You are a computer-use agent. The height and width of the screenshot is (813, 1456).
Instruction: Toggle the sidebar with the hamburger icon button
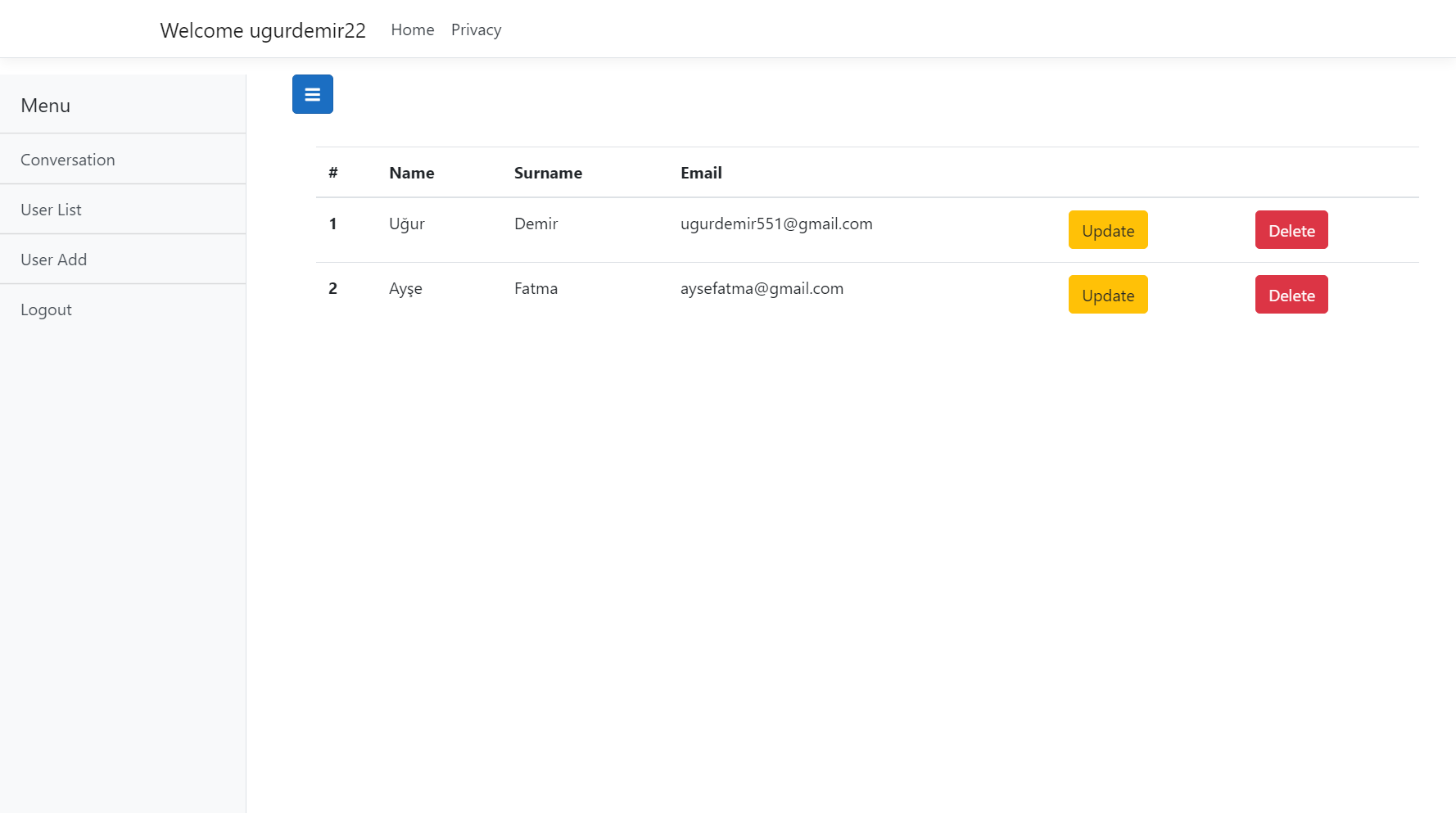pos(312,94)
